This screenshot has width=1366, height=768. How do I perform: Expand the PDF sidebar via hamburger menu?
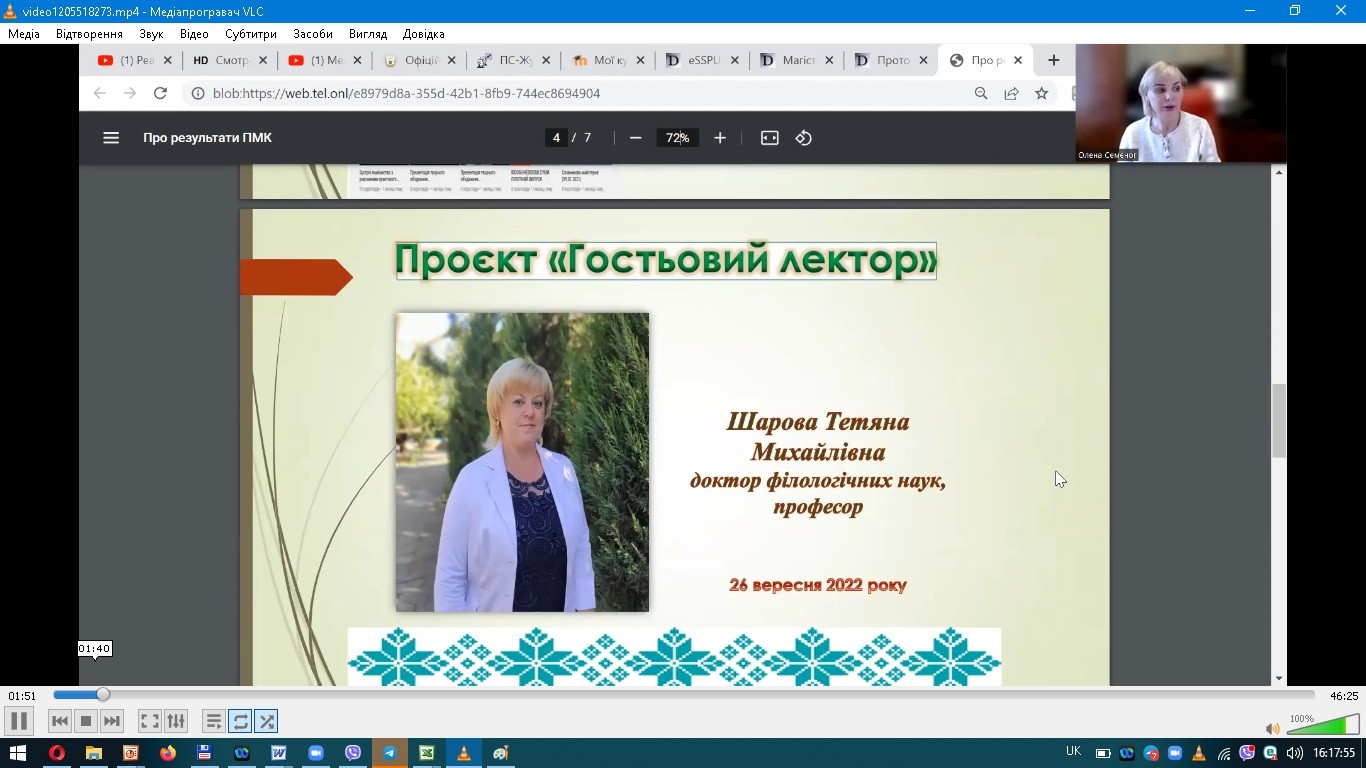coord(111,138)
